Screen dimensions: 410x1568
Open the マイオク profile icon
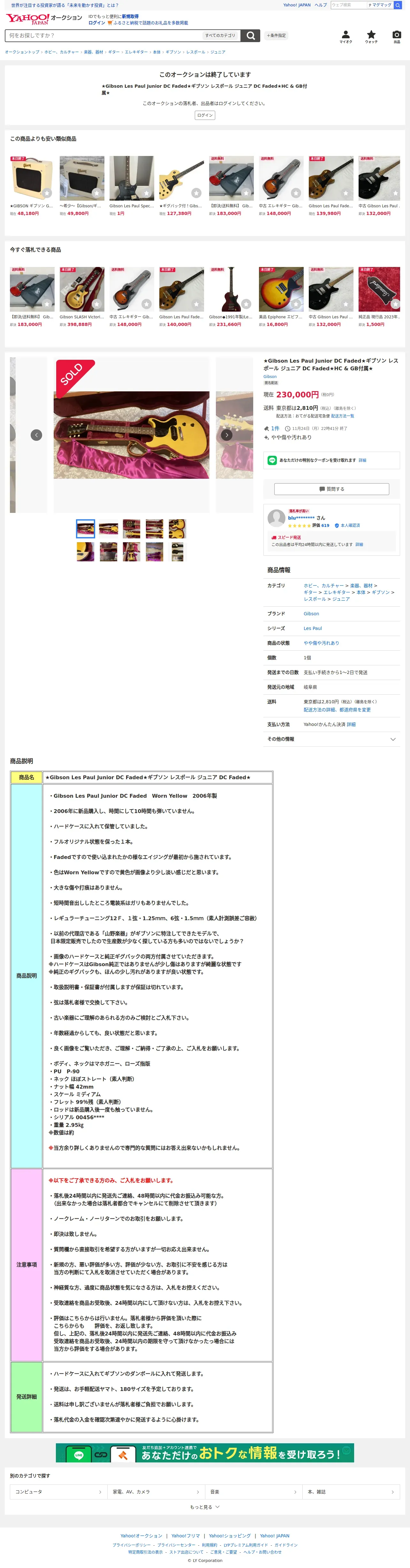pos(345,37)
